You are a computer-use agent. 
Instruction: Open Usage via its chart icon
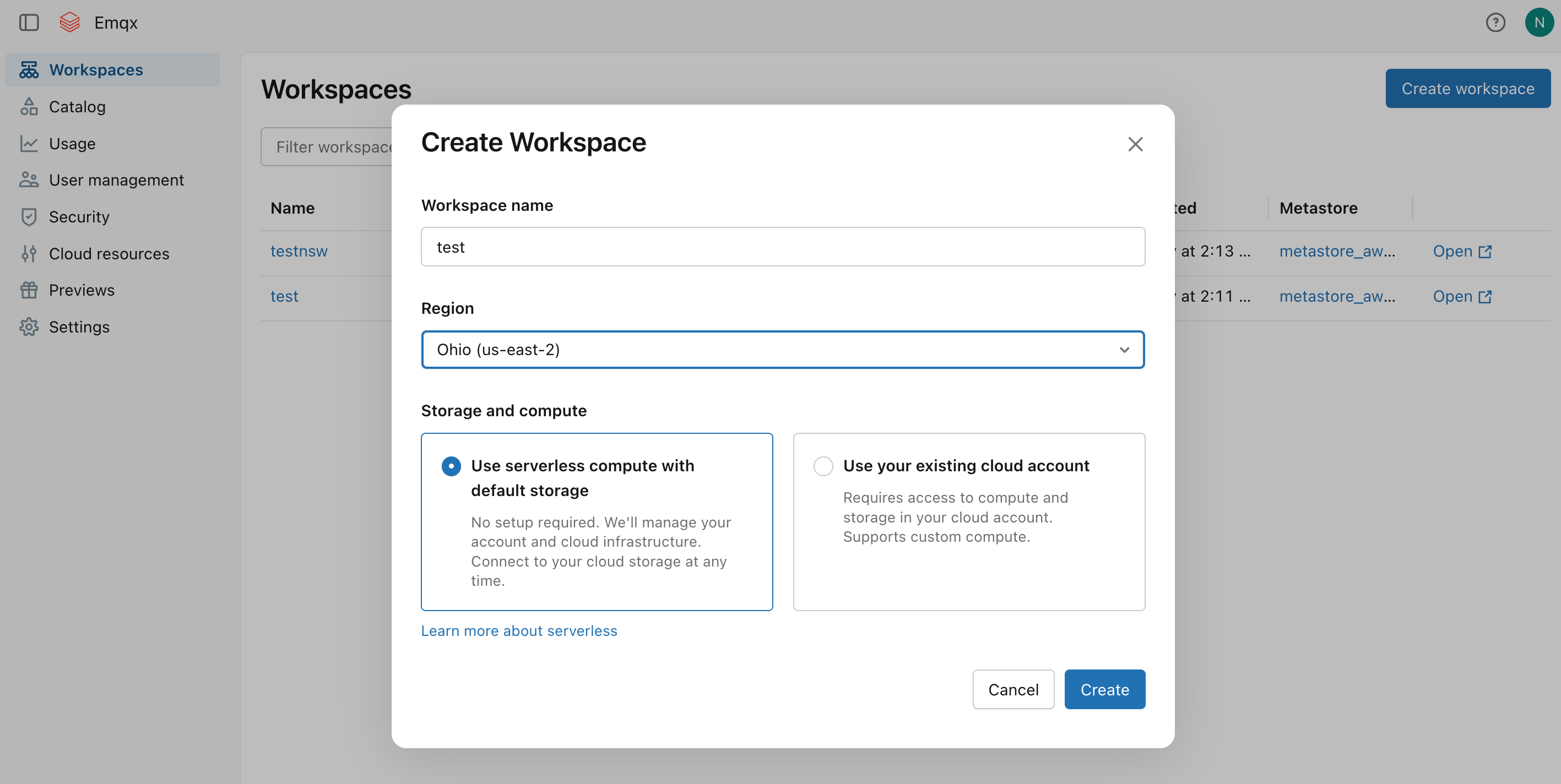[x=29, y=144]
